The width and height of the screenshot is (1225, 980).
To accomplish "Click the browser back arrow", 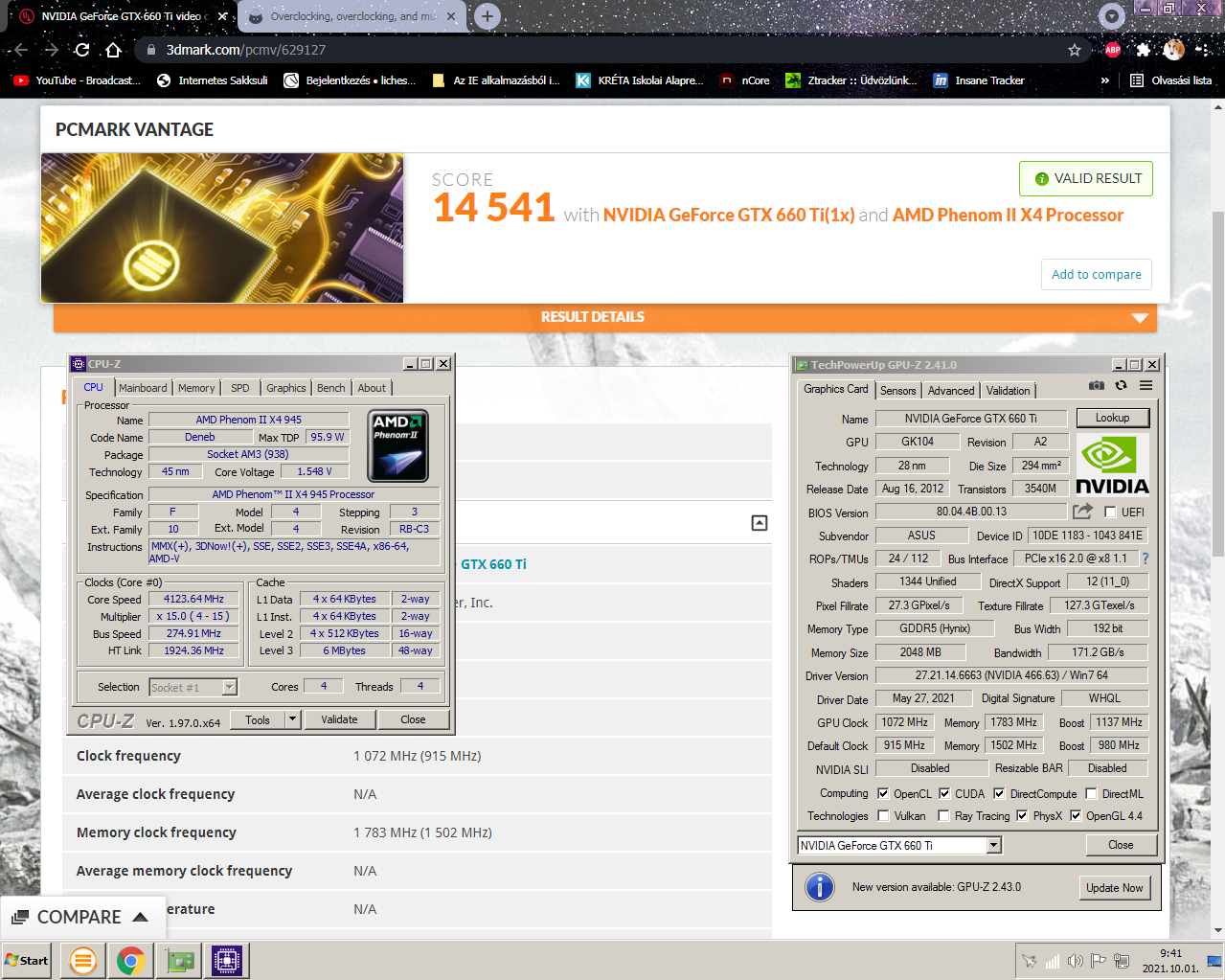I will 21,50.
